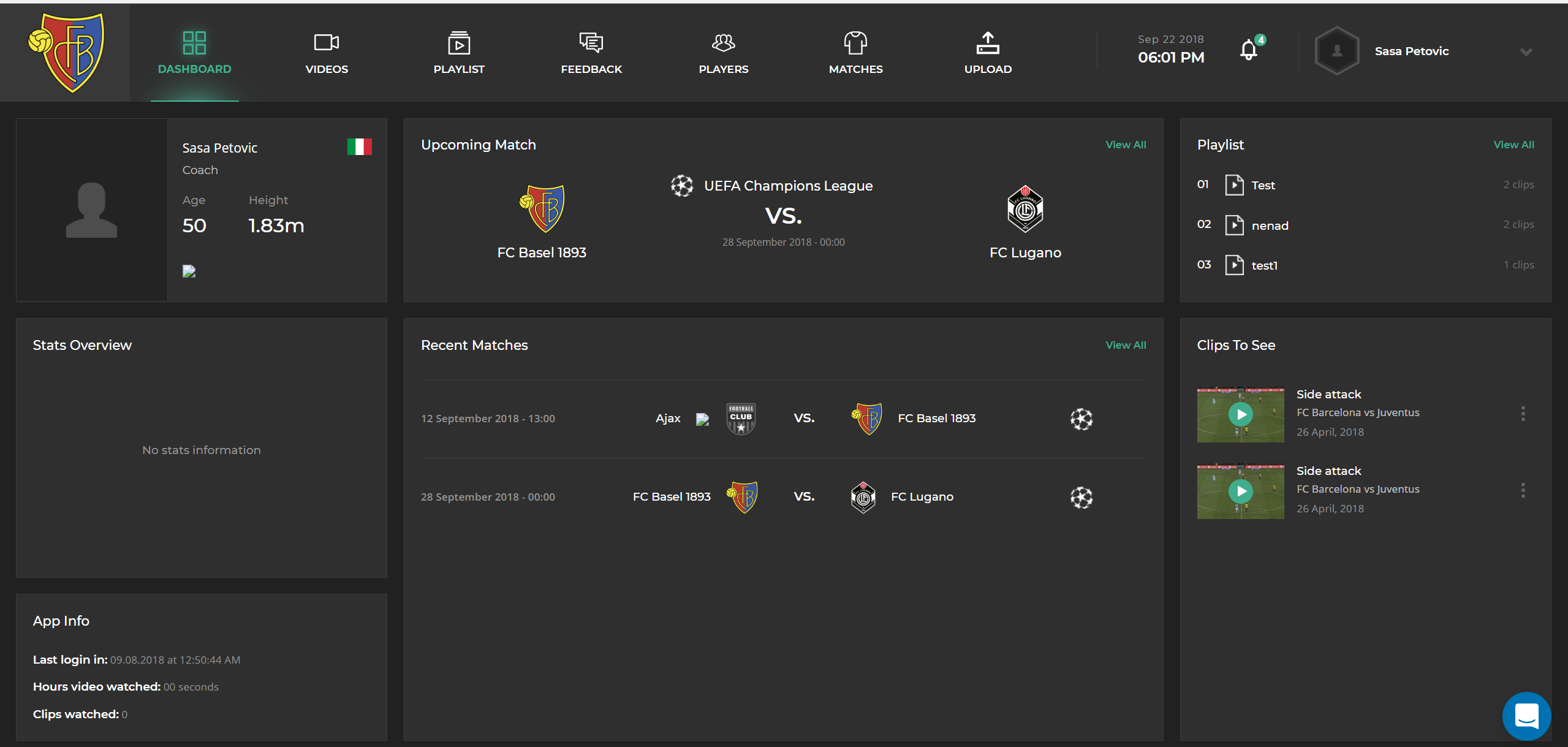Open the Playlist navigation tab
The width and height of the screenshot is (1568, 747).
[x=459, y=53]
